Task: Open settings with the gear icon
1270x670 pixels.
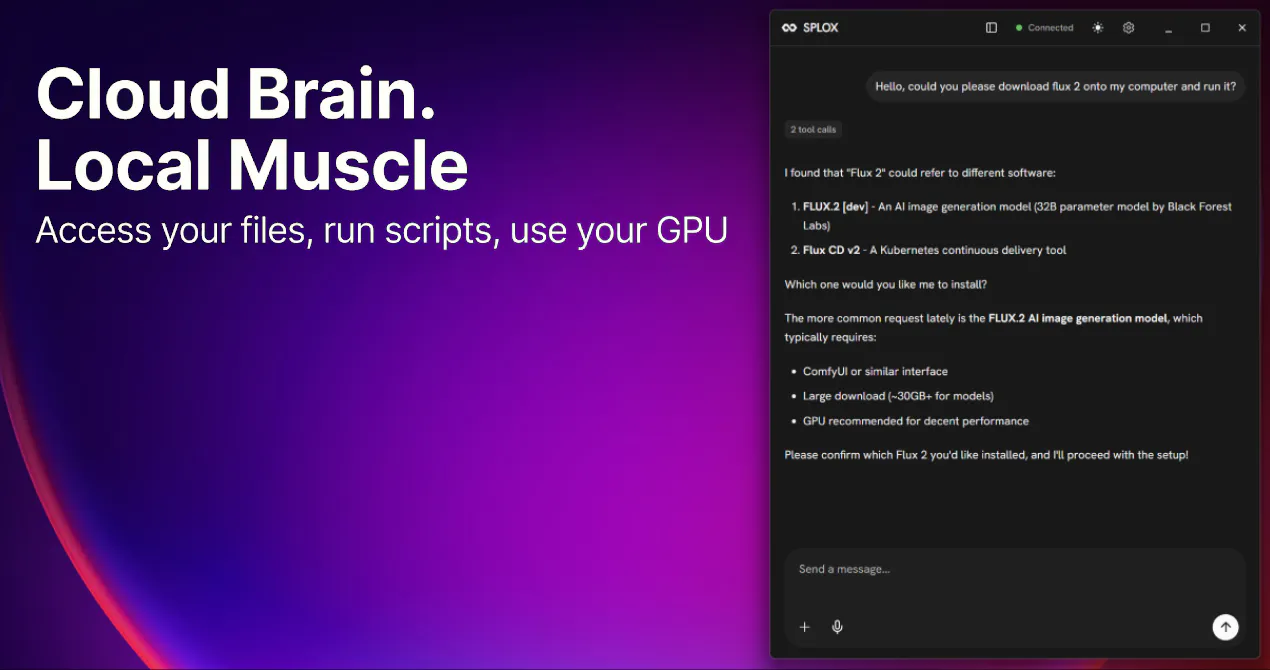Action: point(1128,28)
